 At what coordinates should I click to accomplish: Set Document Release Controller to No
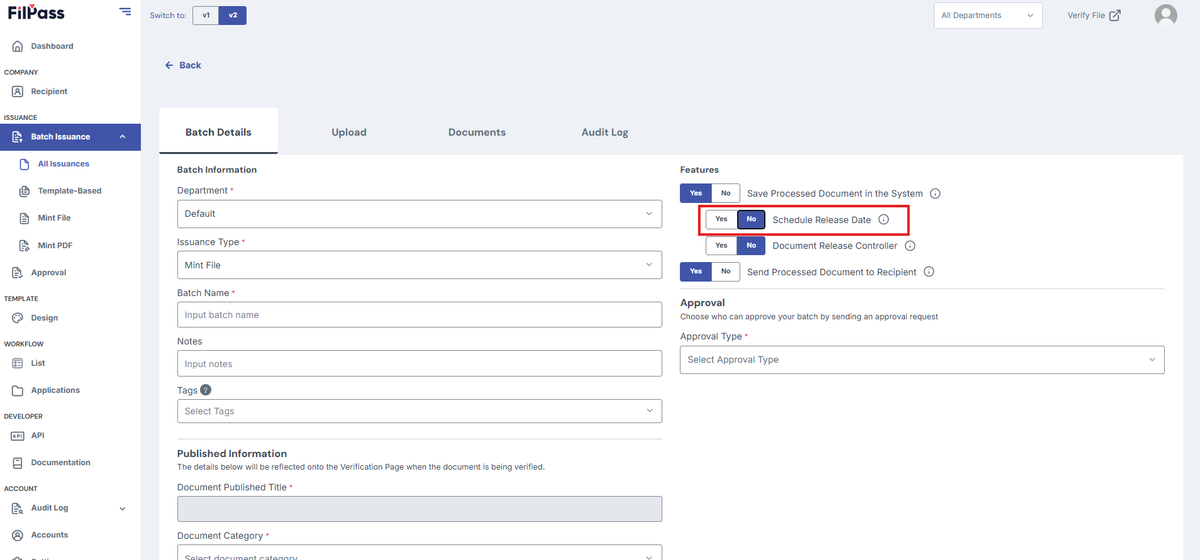751,245
